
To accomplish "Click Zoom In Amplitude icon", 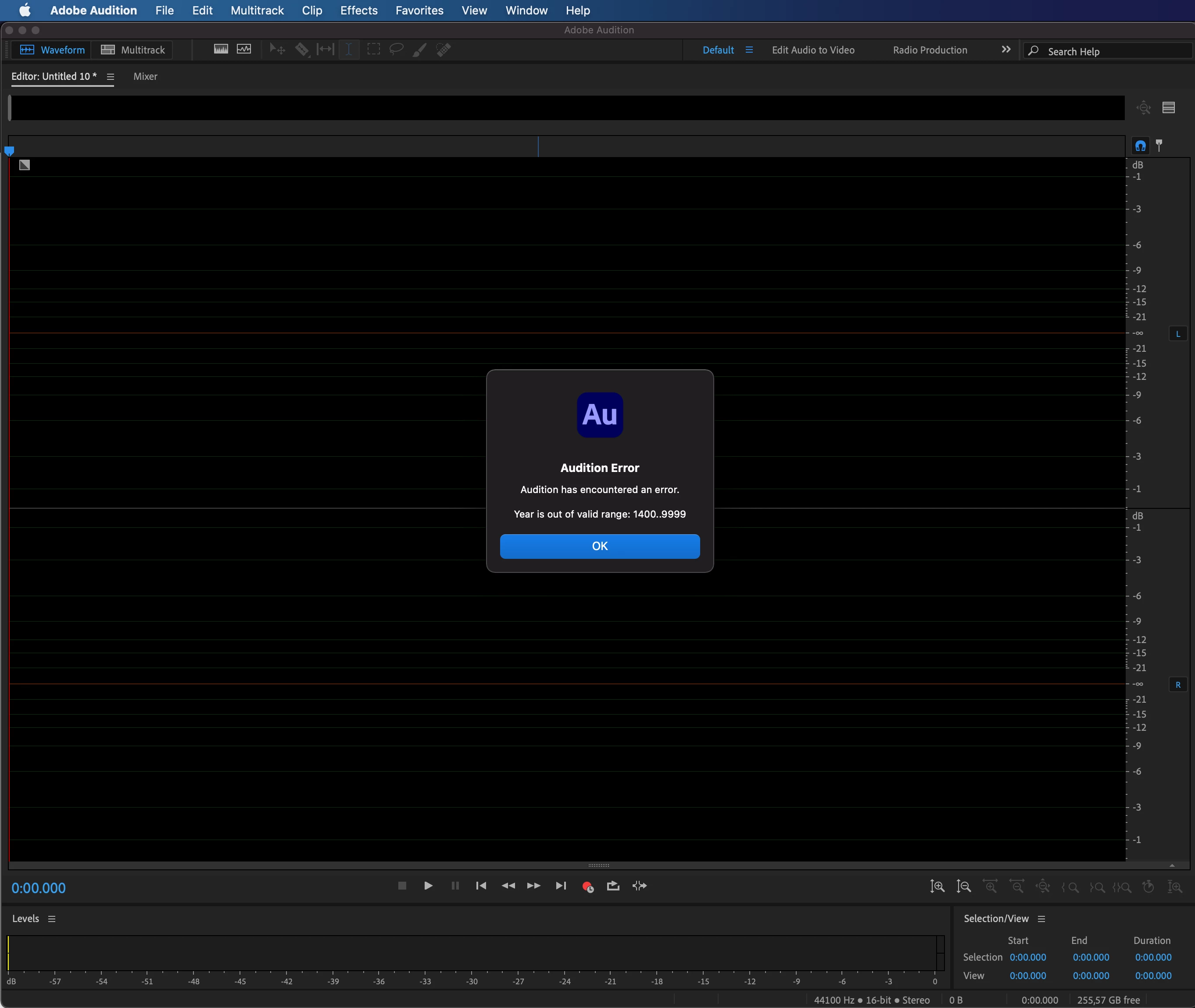I will [x=937, y=886].
